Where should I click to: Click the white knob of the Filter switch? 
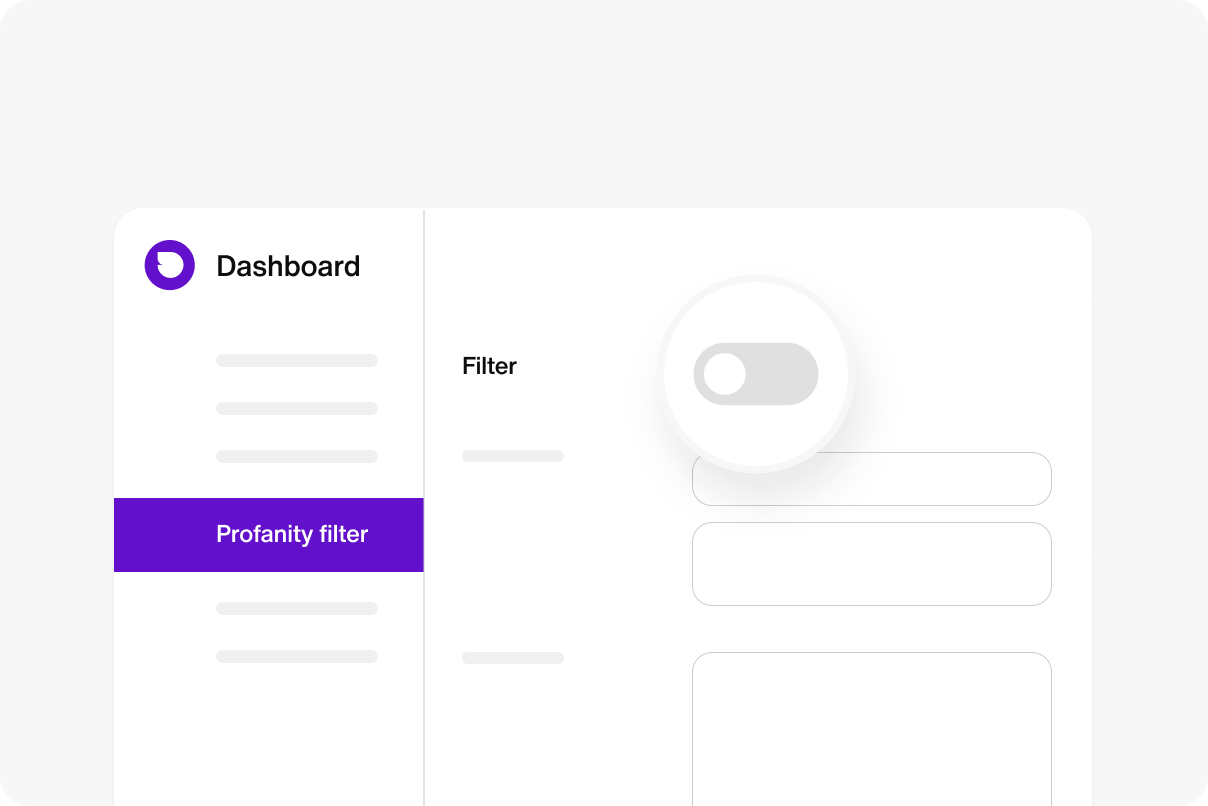[x=725, y=374]
